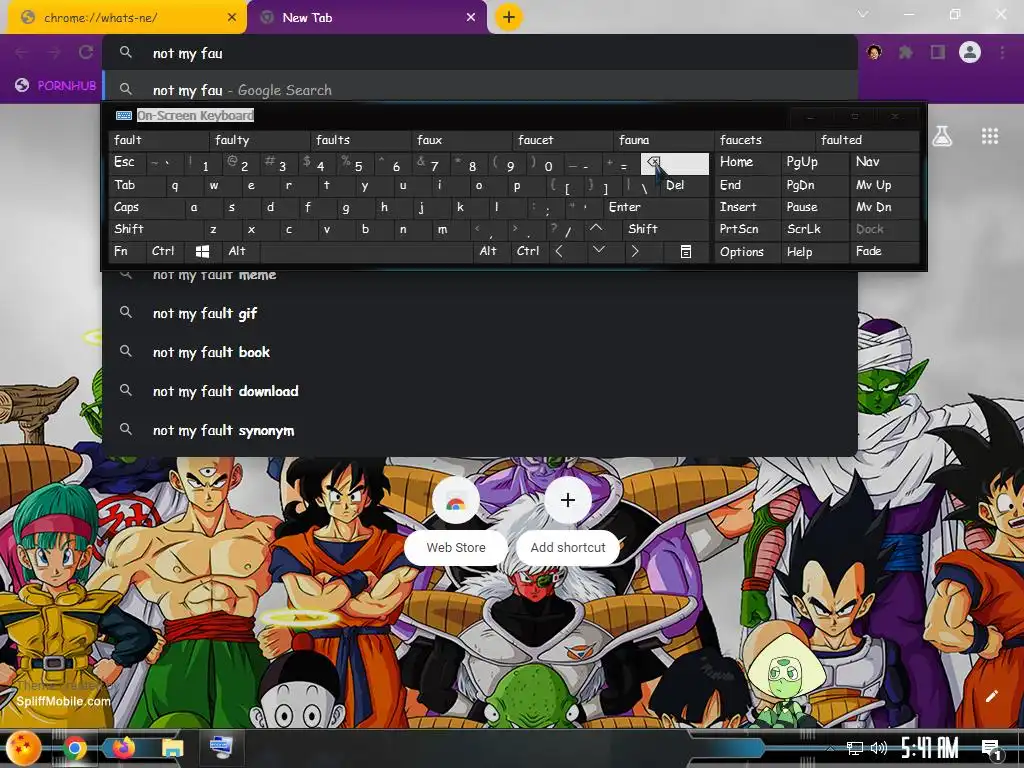Click the PgDn key

tap(815, 185)
